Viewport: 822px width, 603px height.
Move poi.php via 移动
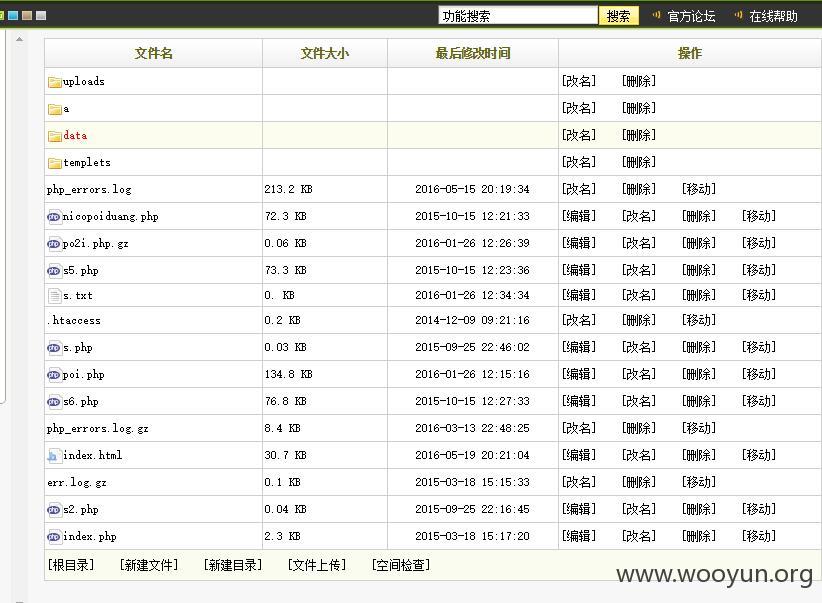759,374
